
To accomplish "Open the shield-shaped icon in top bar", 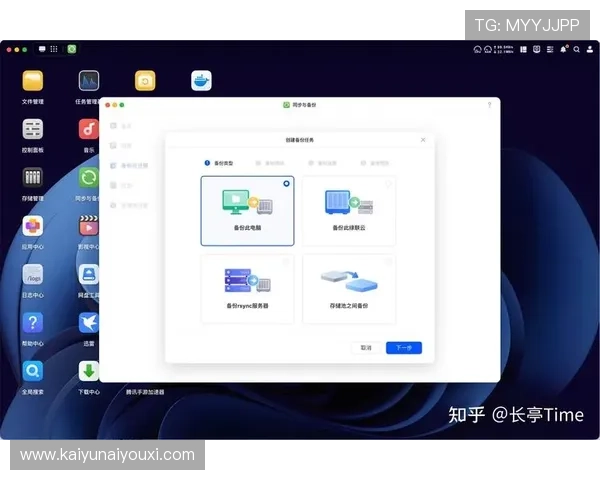I will click(536, 49).
